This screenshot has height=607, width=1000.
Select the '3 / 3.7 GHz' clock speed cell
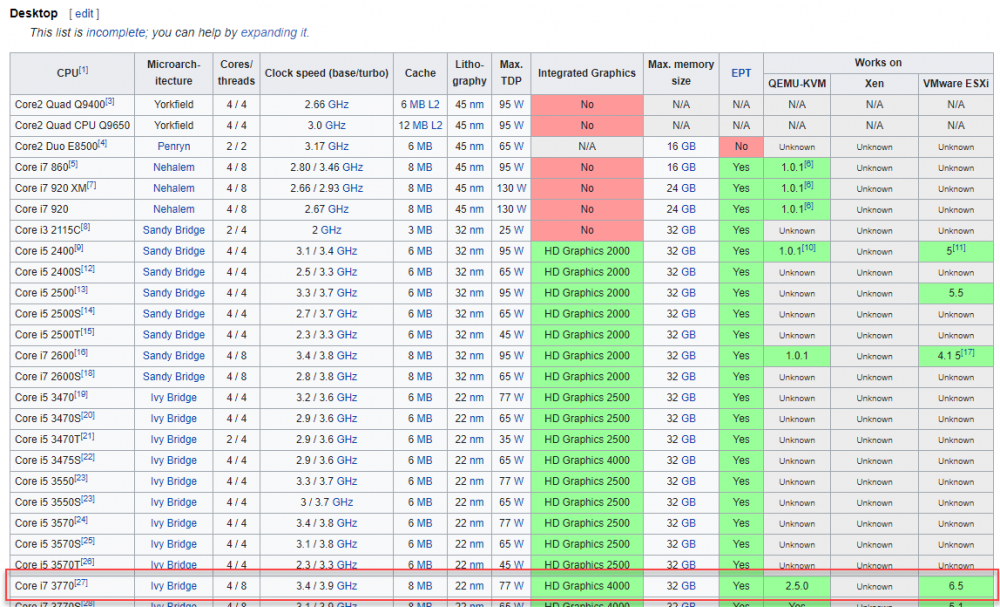[327, 502]
